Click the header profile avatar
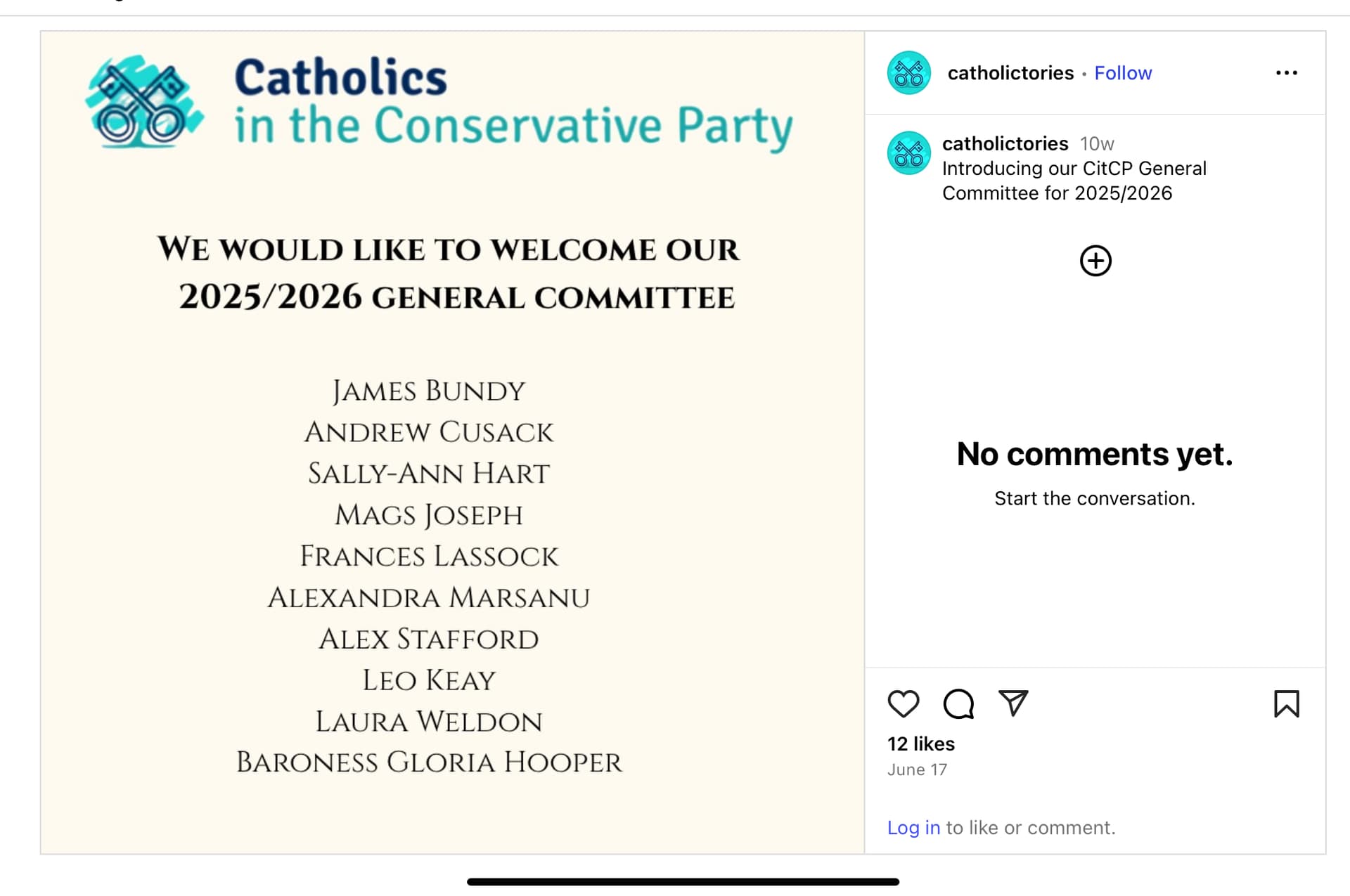The height and width of the screenshot is (896, 1350). [x=909, y=73]
